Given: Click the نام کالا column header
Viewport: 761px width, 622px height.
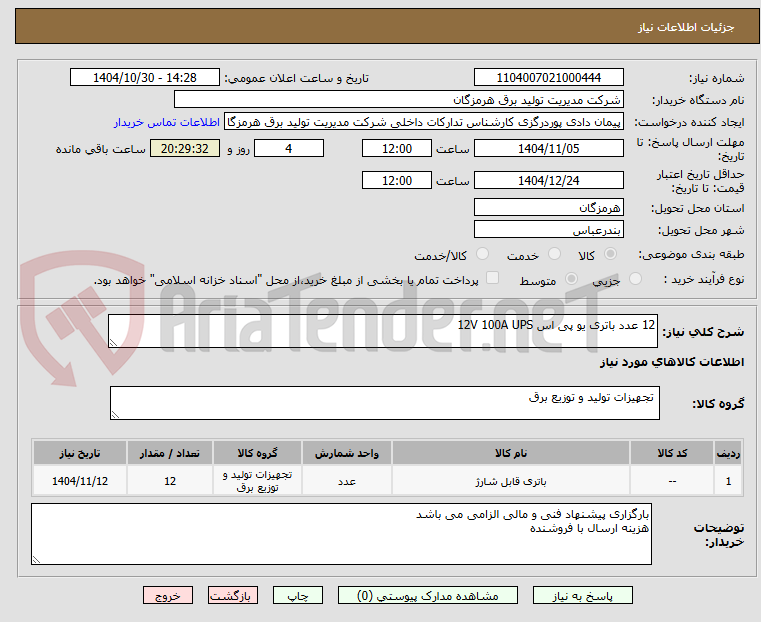Looking at the screenshot, I should pyautogui.click(x=511, y=453).
